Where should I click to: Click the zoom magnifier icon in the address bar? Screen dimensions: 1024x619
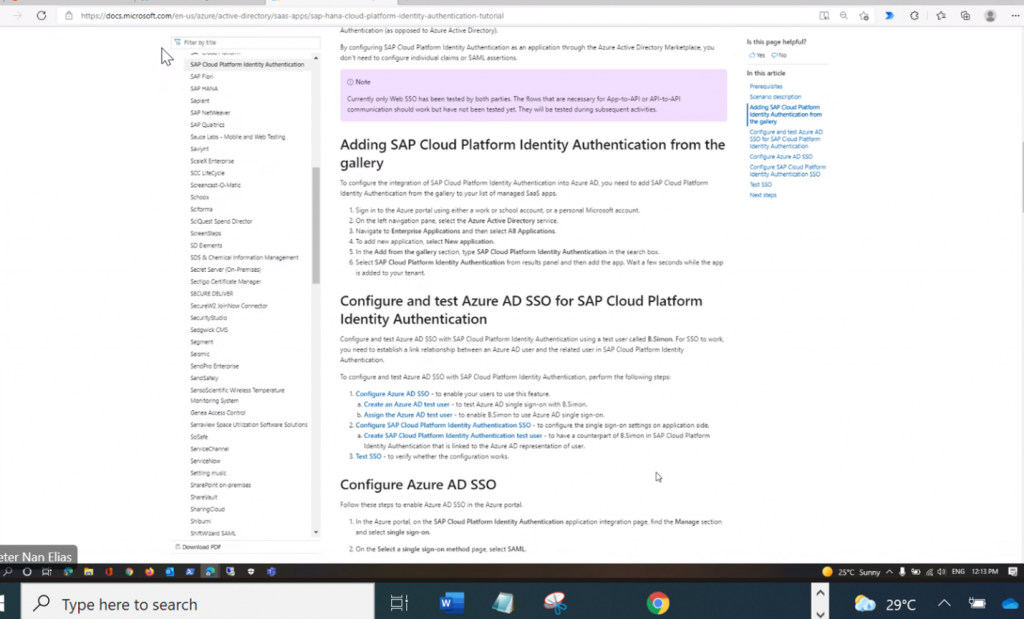pos(844,16)
